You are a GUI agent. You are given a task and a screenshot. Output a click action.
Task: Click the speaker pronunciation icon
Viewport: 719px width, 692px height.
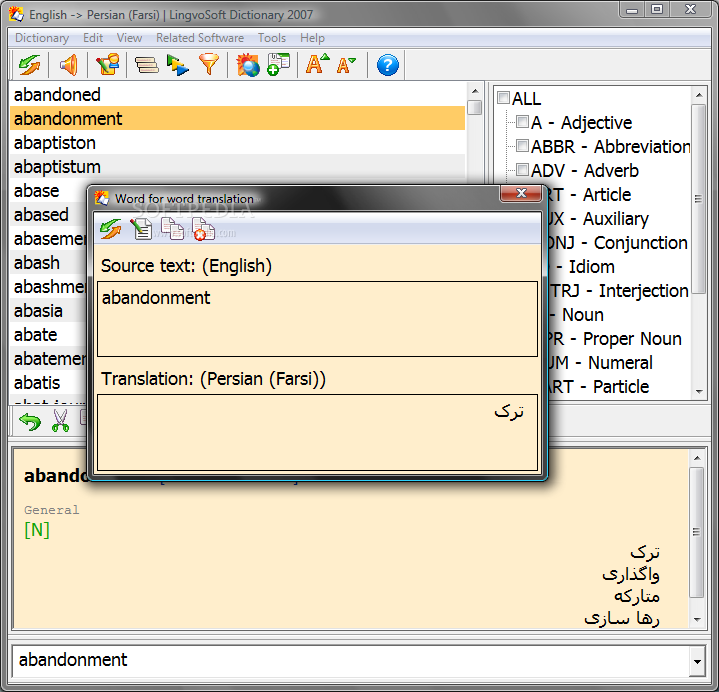click(69, 65)
